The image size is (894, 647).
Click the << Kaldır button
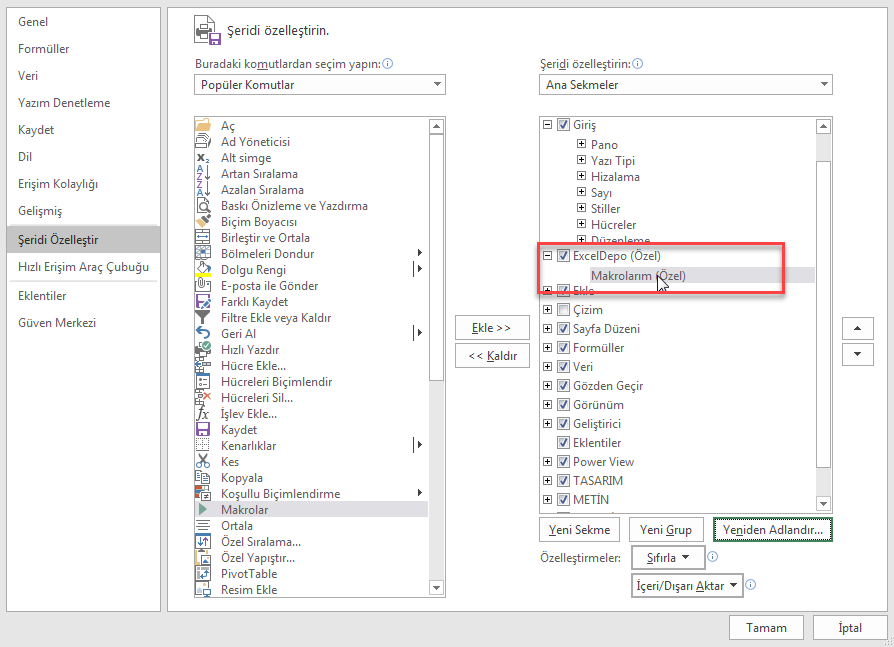(x=492, y=356)
